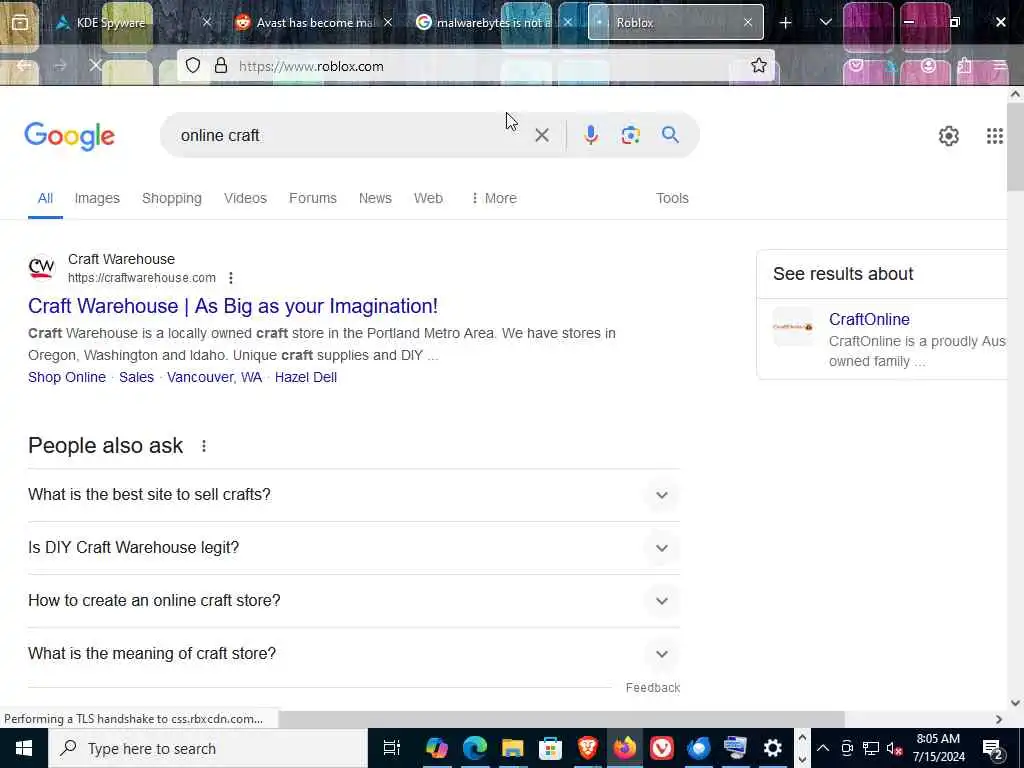Screen dimensions: 1024x768
Task: Select the Web search filter
Action: (x=428, y=199)
